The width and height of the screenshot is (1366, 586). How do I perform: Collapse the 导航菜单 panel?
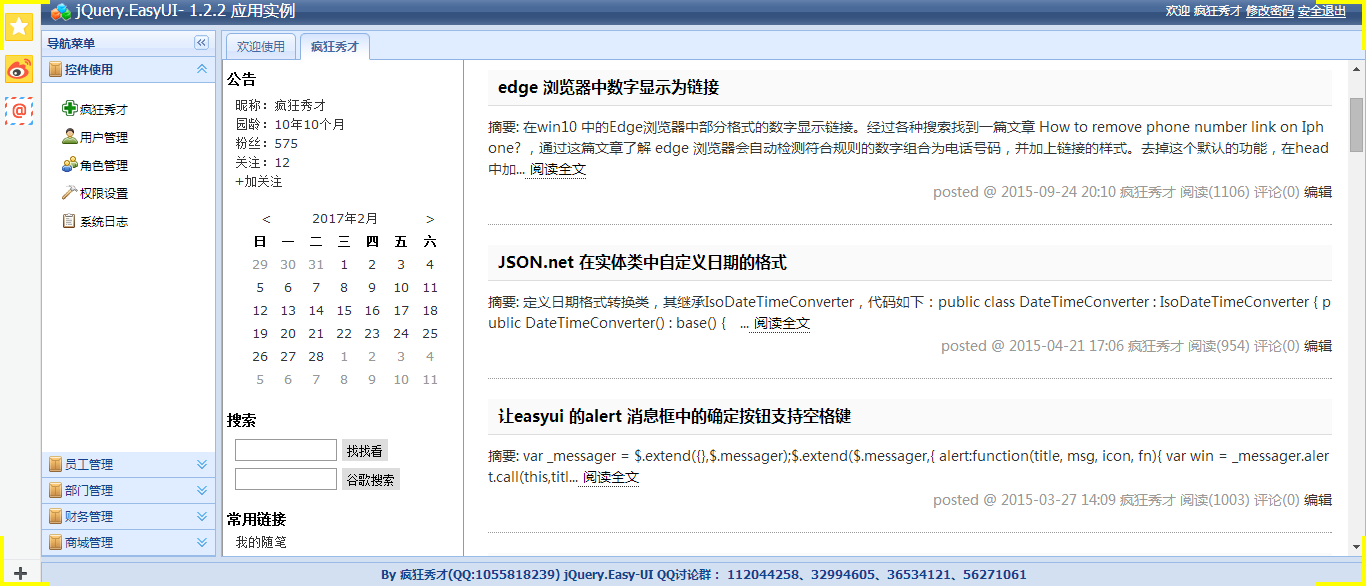(x=201, y=43)
